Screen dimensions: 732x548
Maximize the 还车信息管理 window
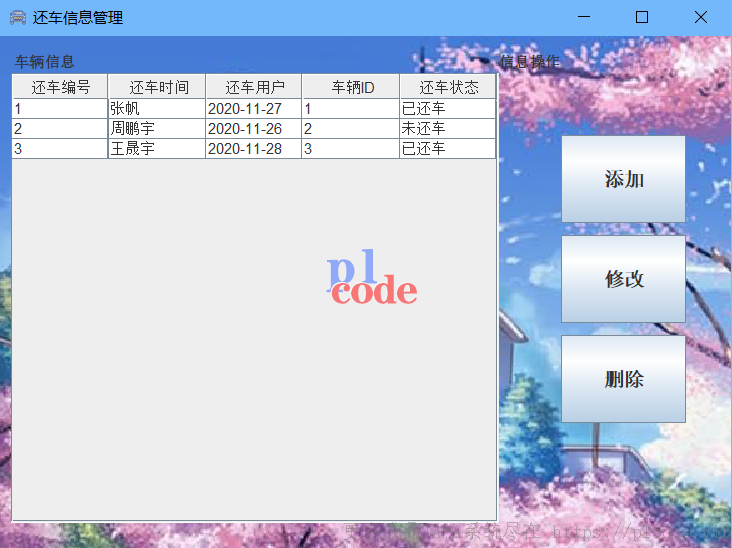642,17
